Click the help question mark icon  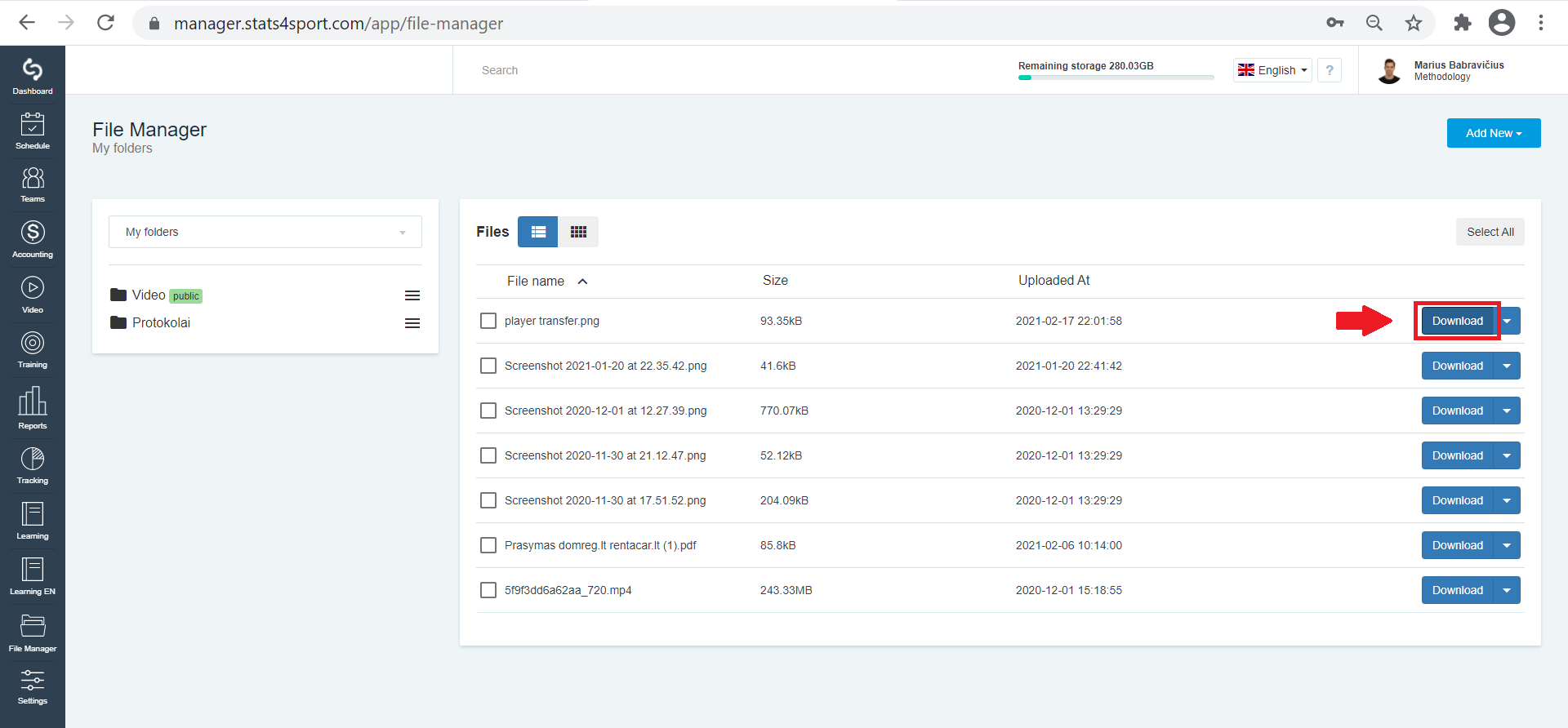click(x=1330, y=70)
